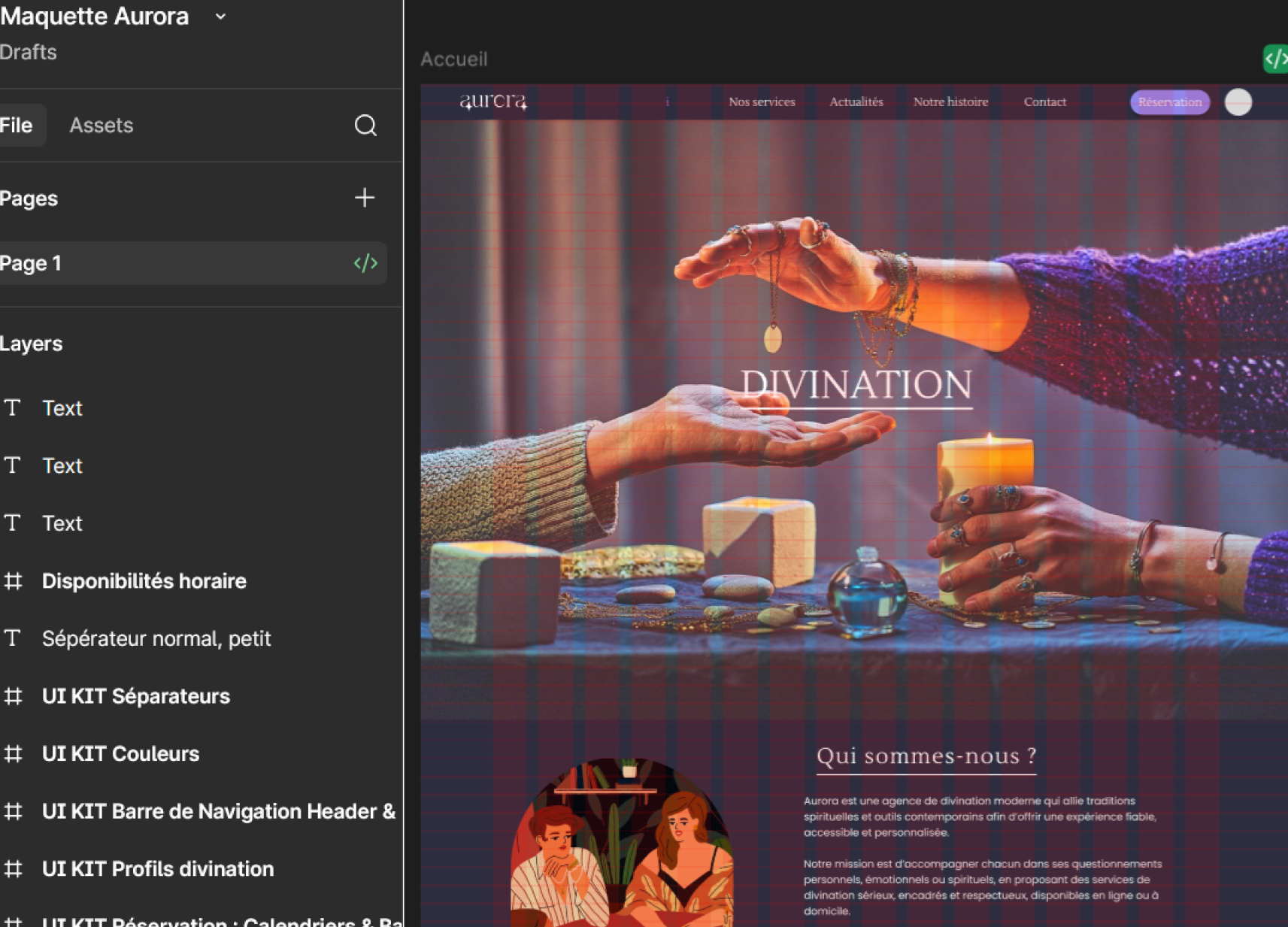Select the UI KIT Séparateurs layer
Viewport: 1288px width, 927px height.
135,696
